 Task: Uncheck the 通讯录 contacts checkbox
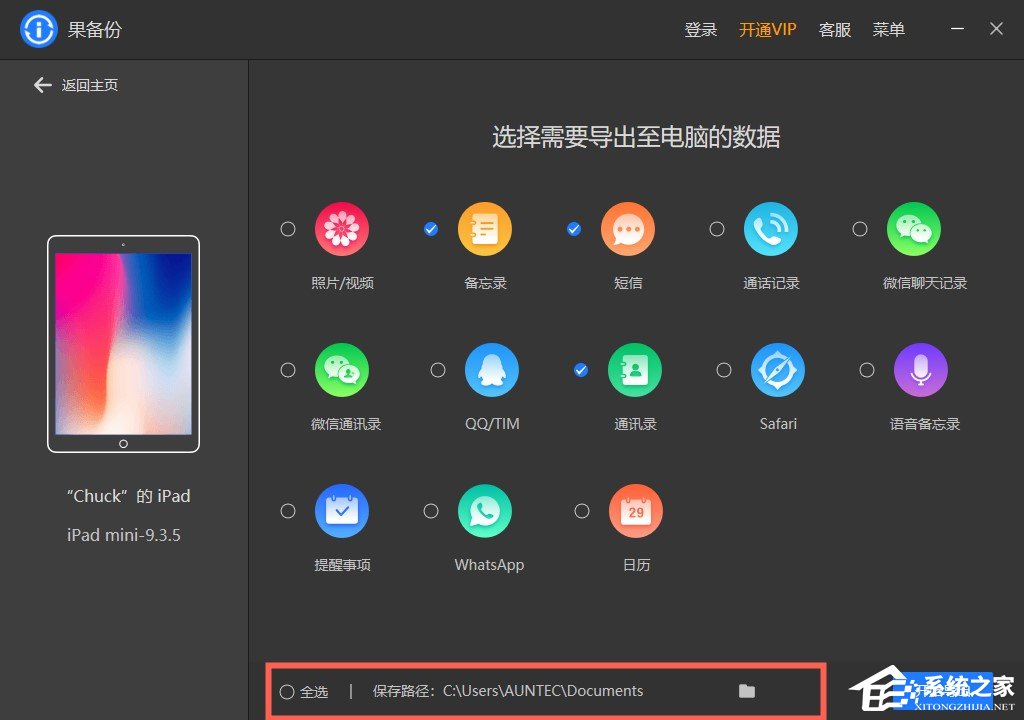[x=580, y=369]
